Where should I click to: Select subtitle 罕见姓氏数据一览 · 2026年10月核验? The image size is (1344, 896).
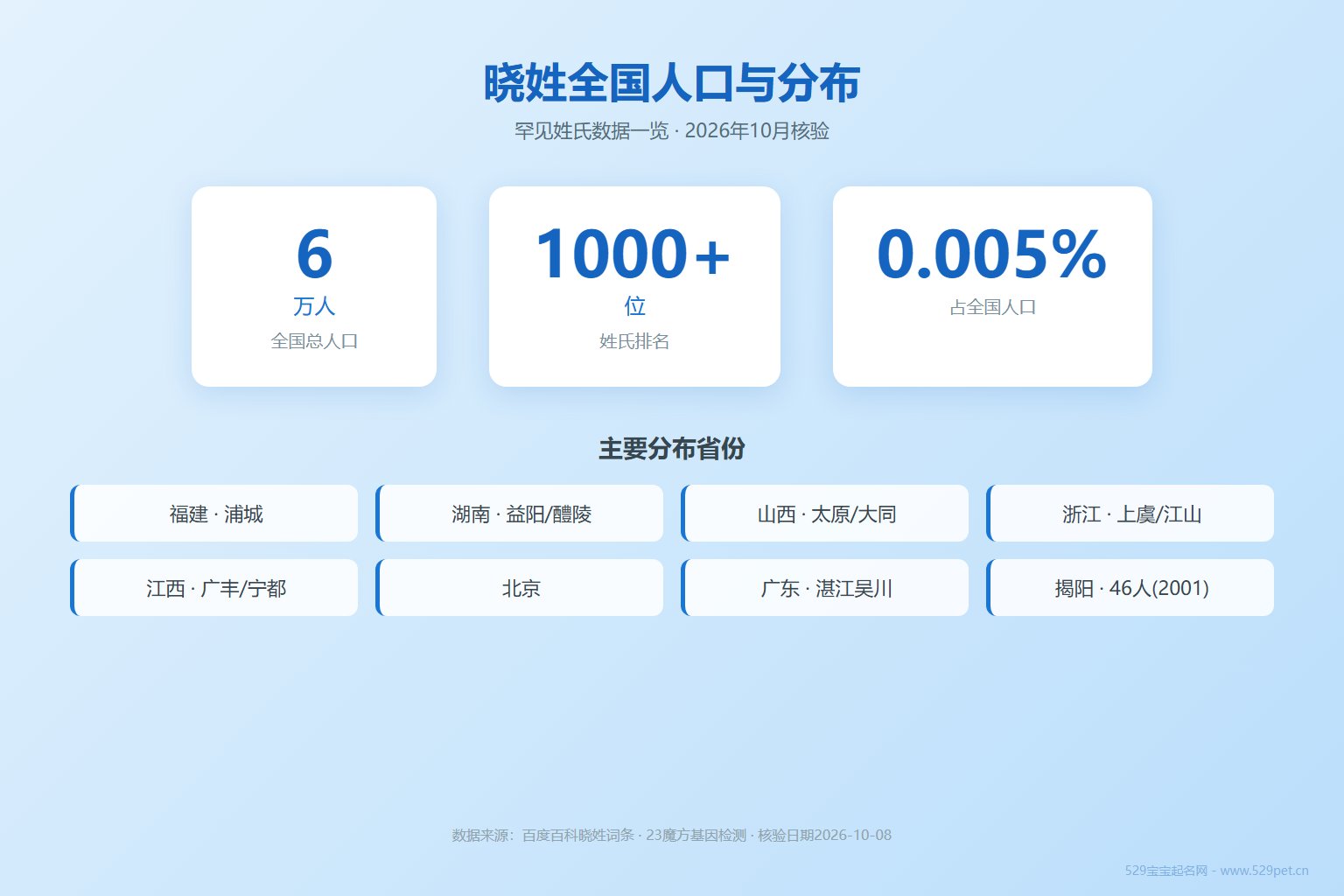[672, 131]
